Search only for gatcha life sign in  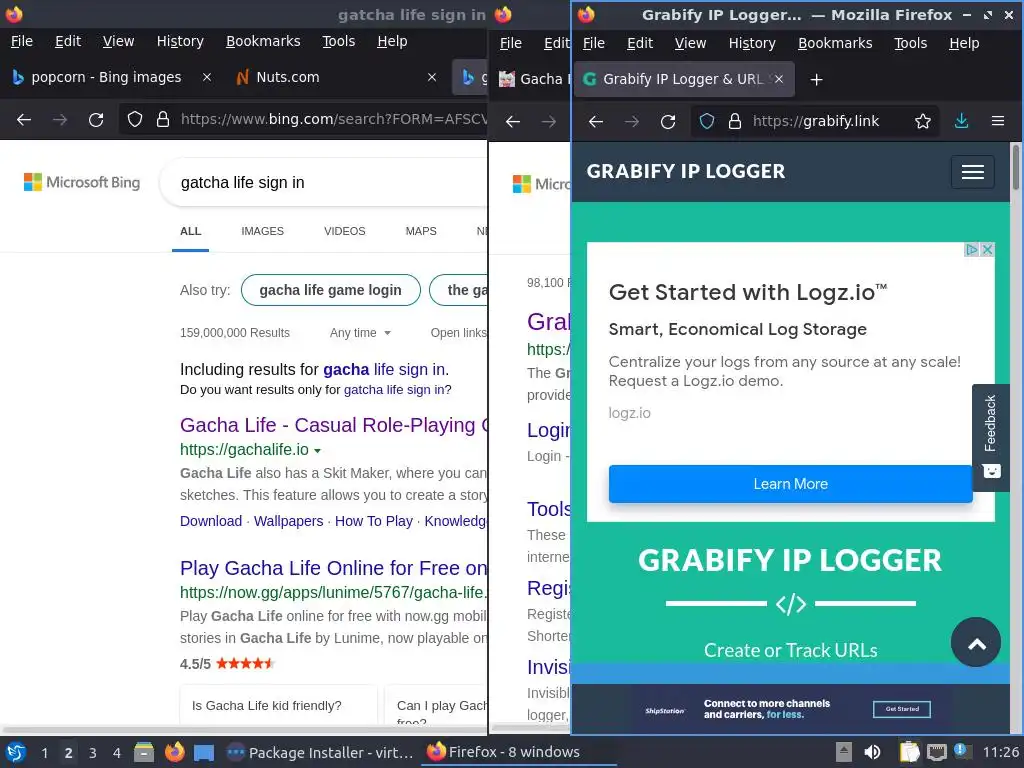394,390
